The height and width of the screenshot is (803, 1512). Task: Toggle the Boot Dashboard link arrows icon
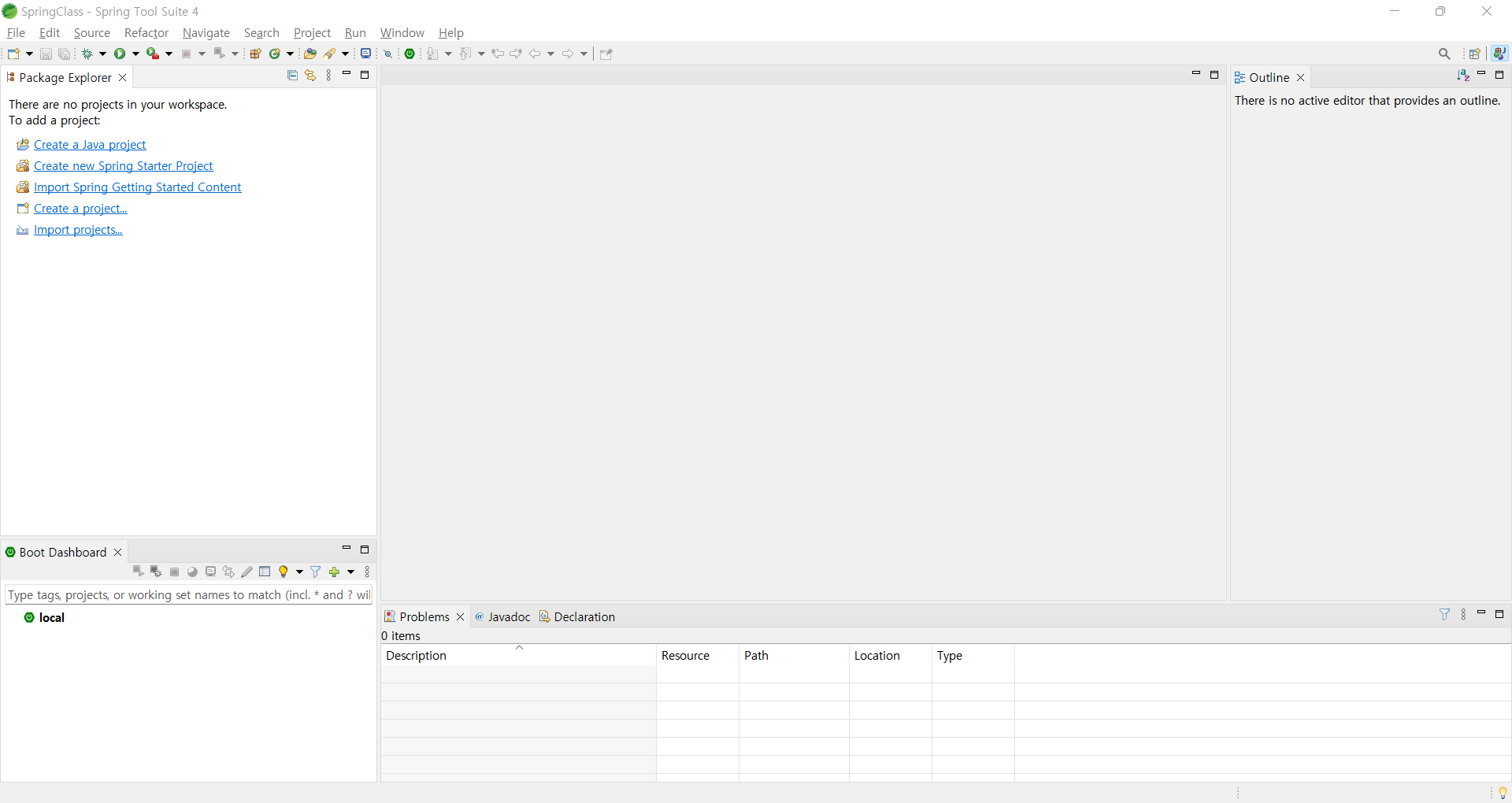228,572
